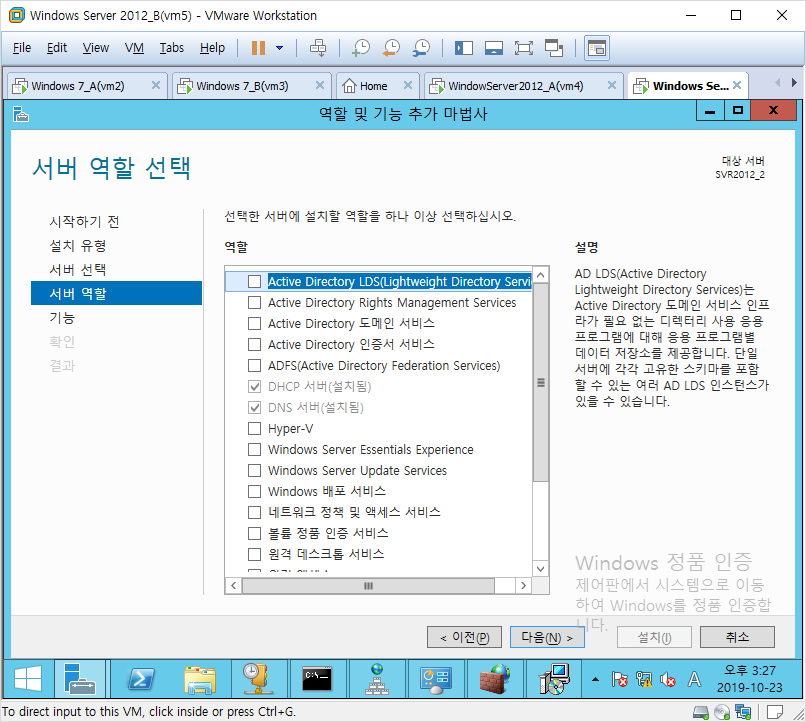
Task: Check Active Directory Rights Management Services
Action: 254,303
